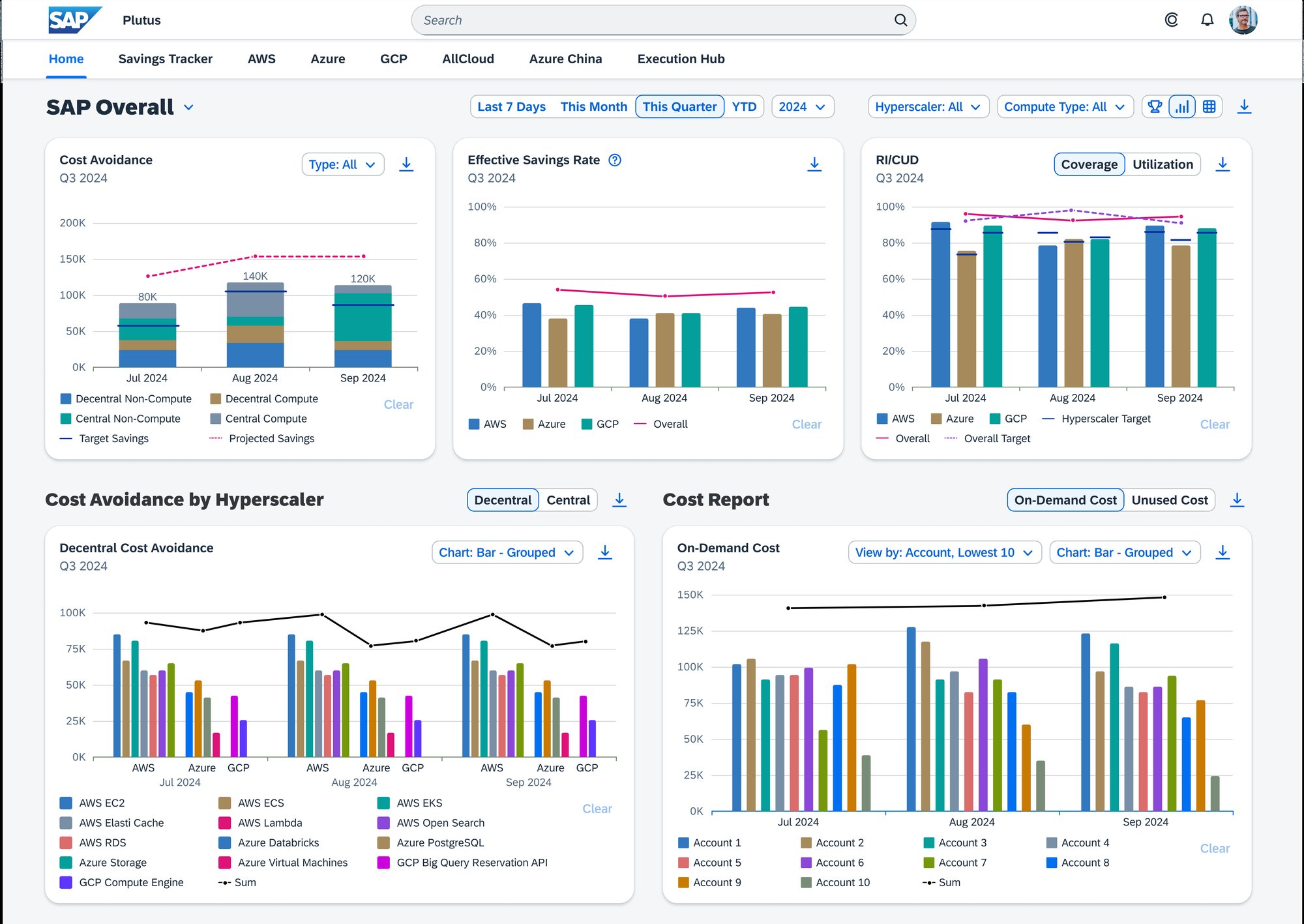Switch to table grid view icon
This screenshot has width=1304, height=924.
tap(1209, 106)
